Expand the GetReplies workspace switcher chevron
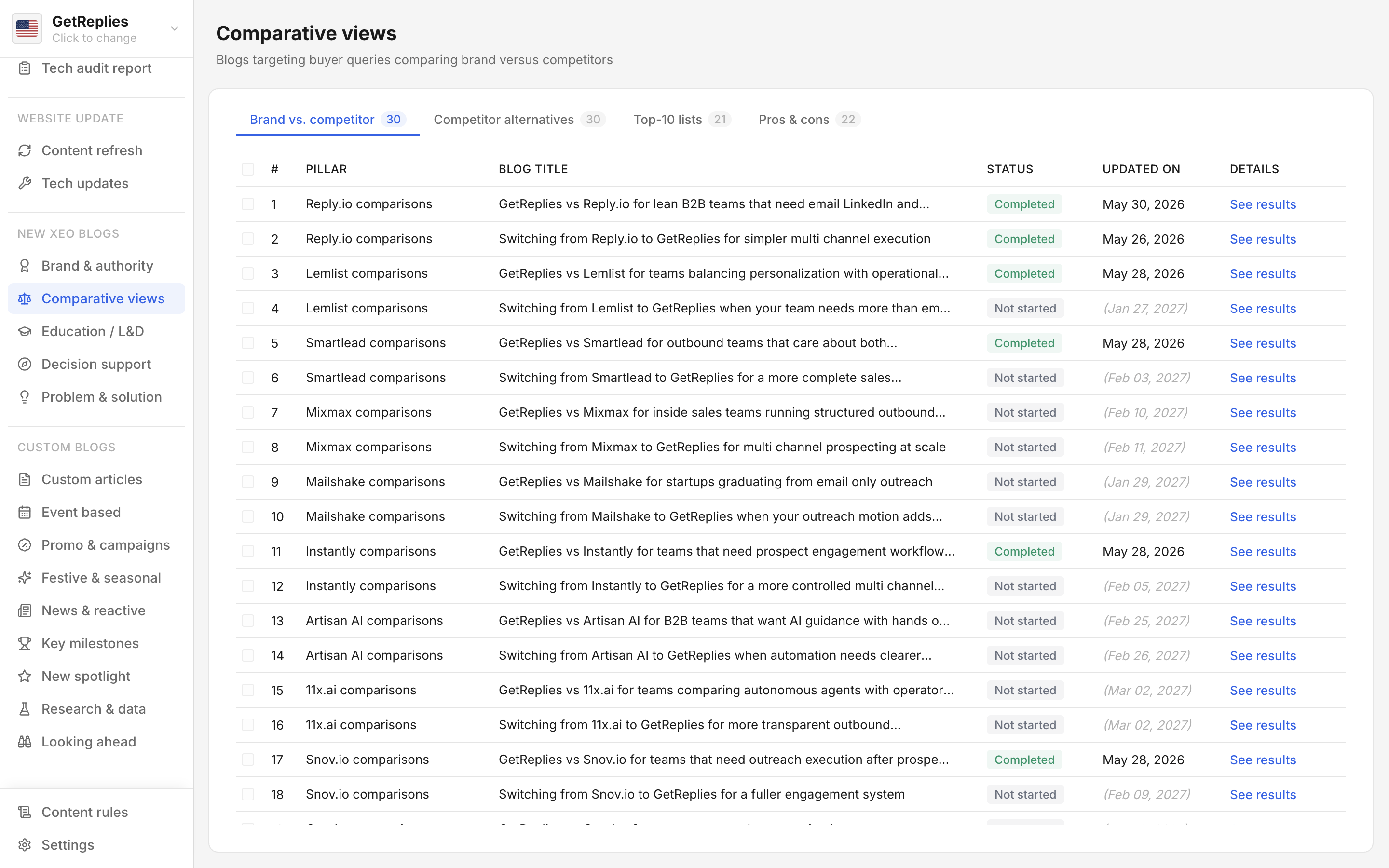Image resolution: width=1389 pixels, height=868 pixels. pyautogui.click(x=175, y=29)
